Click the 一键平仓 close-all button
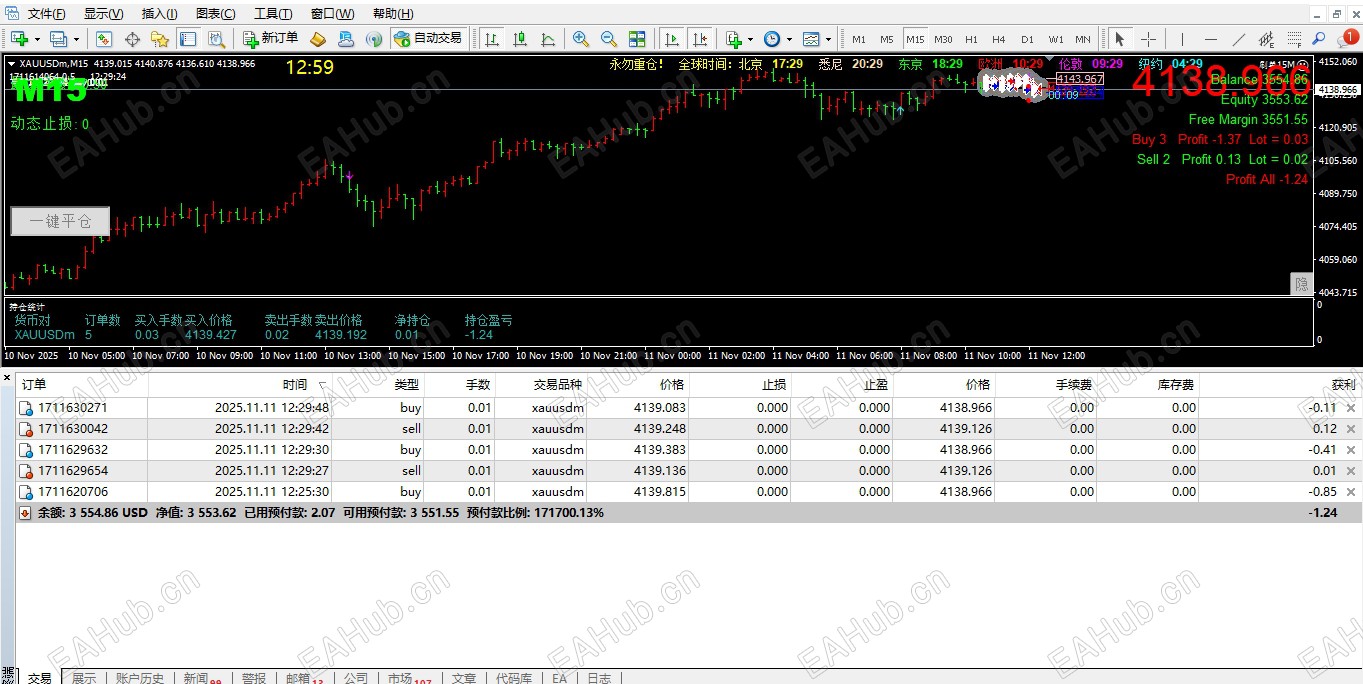This screenshot has height=684, width=1363. coord(60,221)
